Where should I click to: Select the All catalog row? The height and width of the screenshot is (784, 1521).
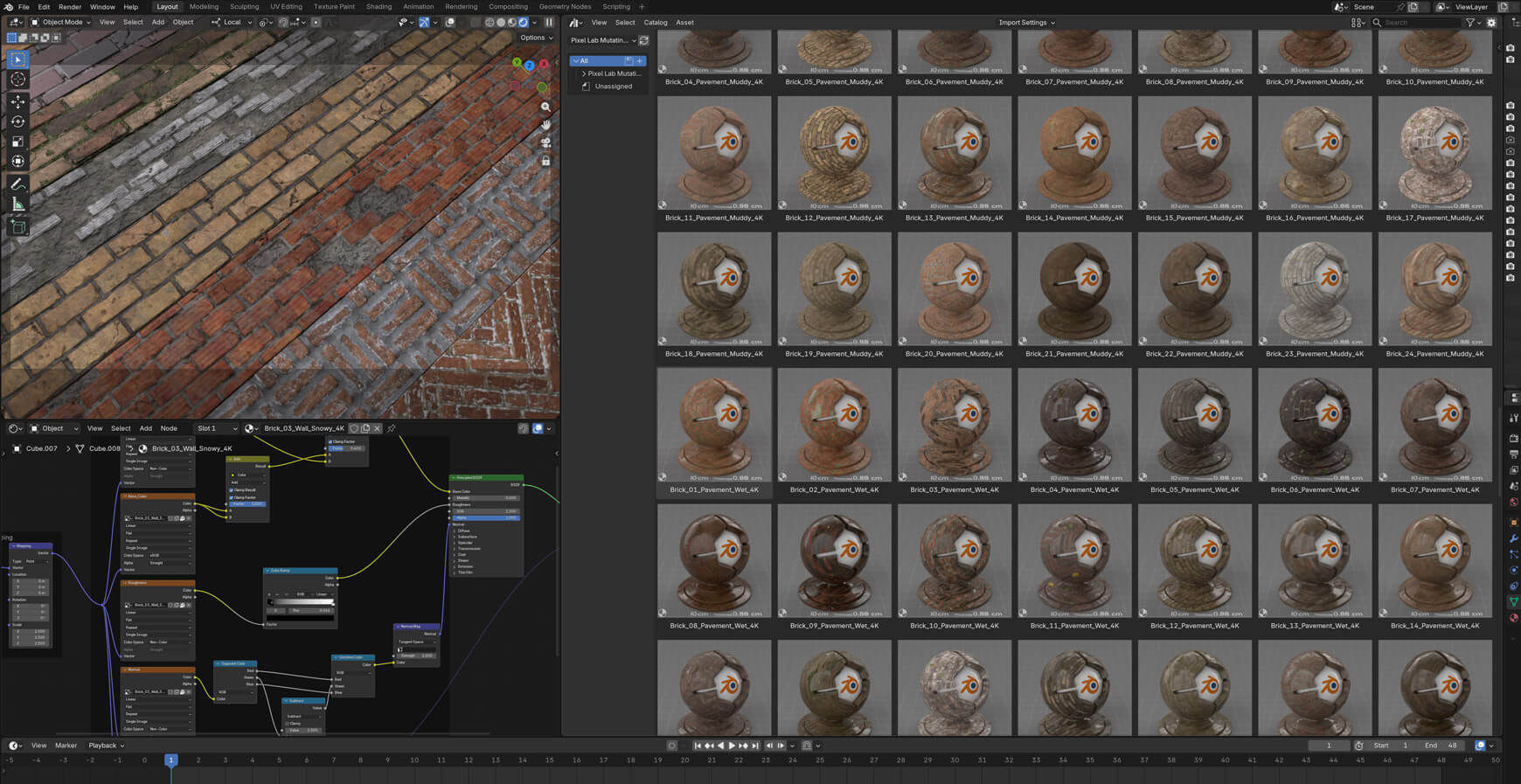coord(608,61)
